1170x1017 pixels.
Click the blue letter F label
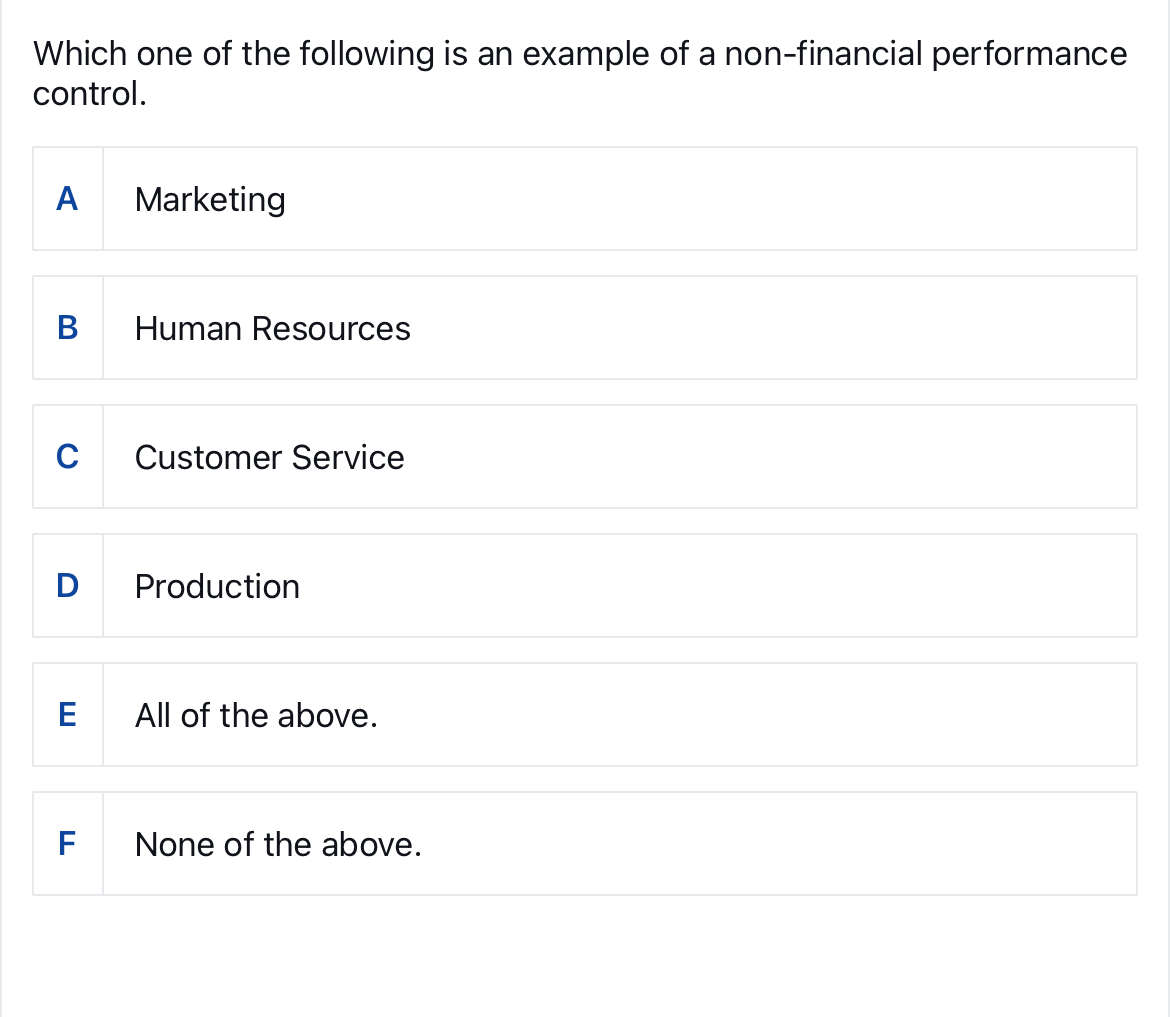click(x=66, y=844)
